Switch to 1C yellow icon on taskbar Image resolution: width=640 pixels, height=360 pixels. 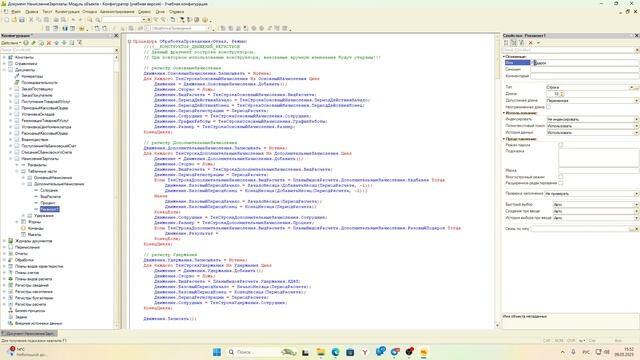coord(424,352)
